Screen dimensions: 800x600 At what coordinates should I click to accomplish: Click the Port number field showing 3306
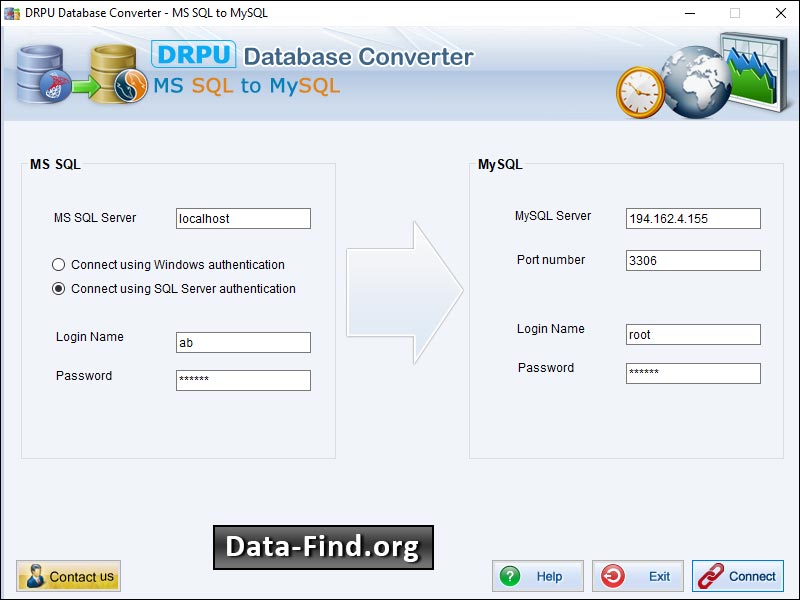(693, 260)
